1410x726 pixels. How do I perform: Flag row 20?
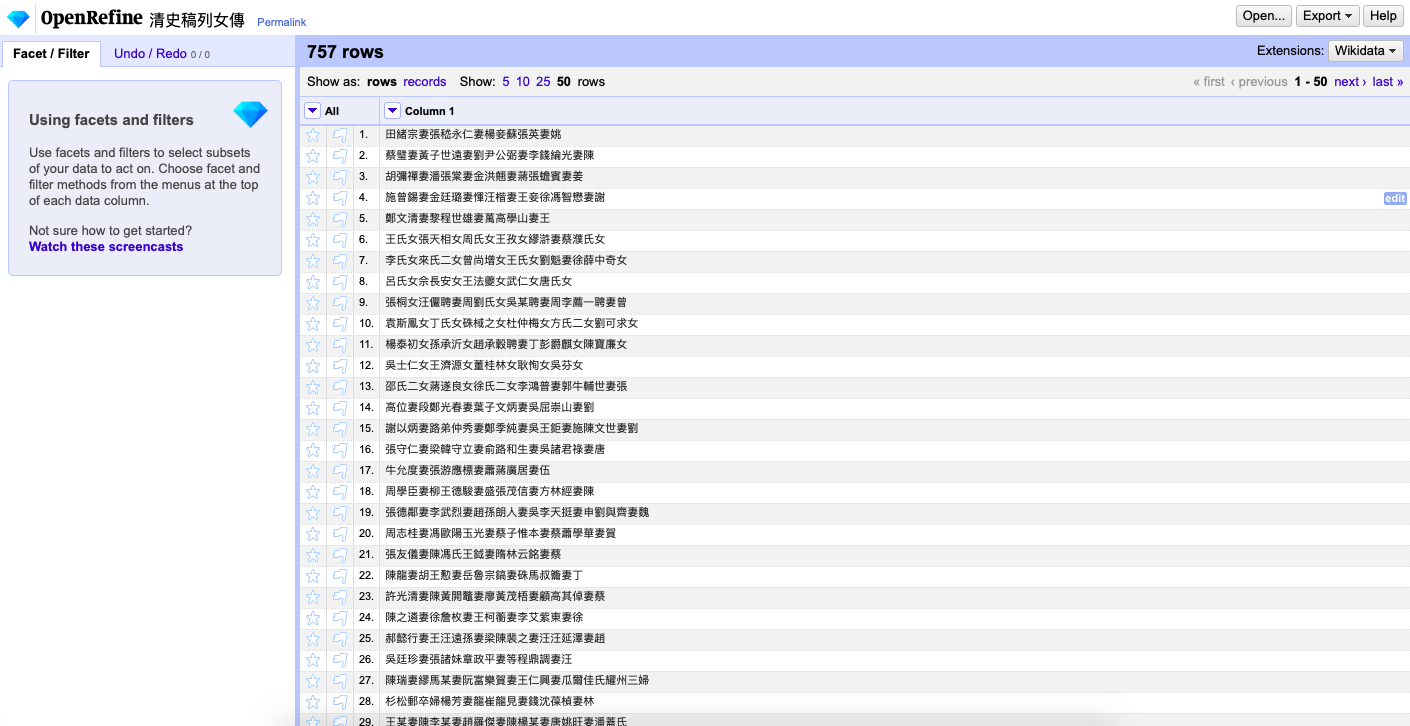click(x=340, y=533)
